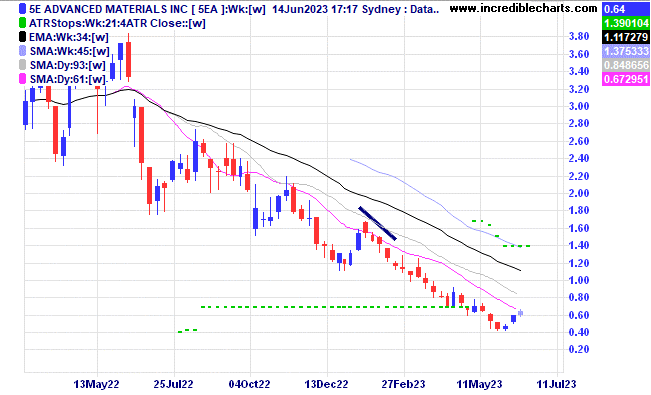Click the 13May22 date axis label
This screenshot has width=651, height=395.
96,384
